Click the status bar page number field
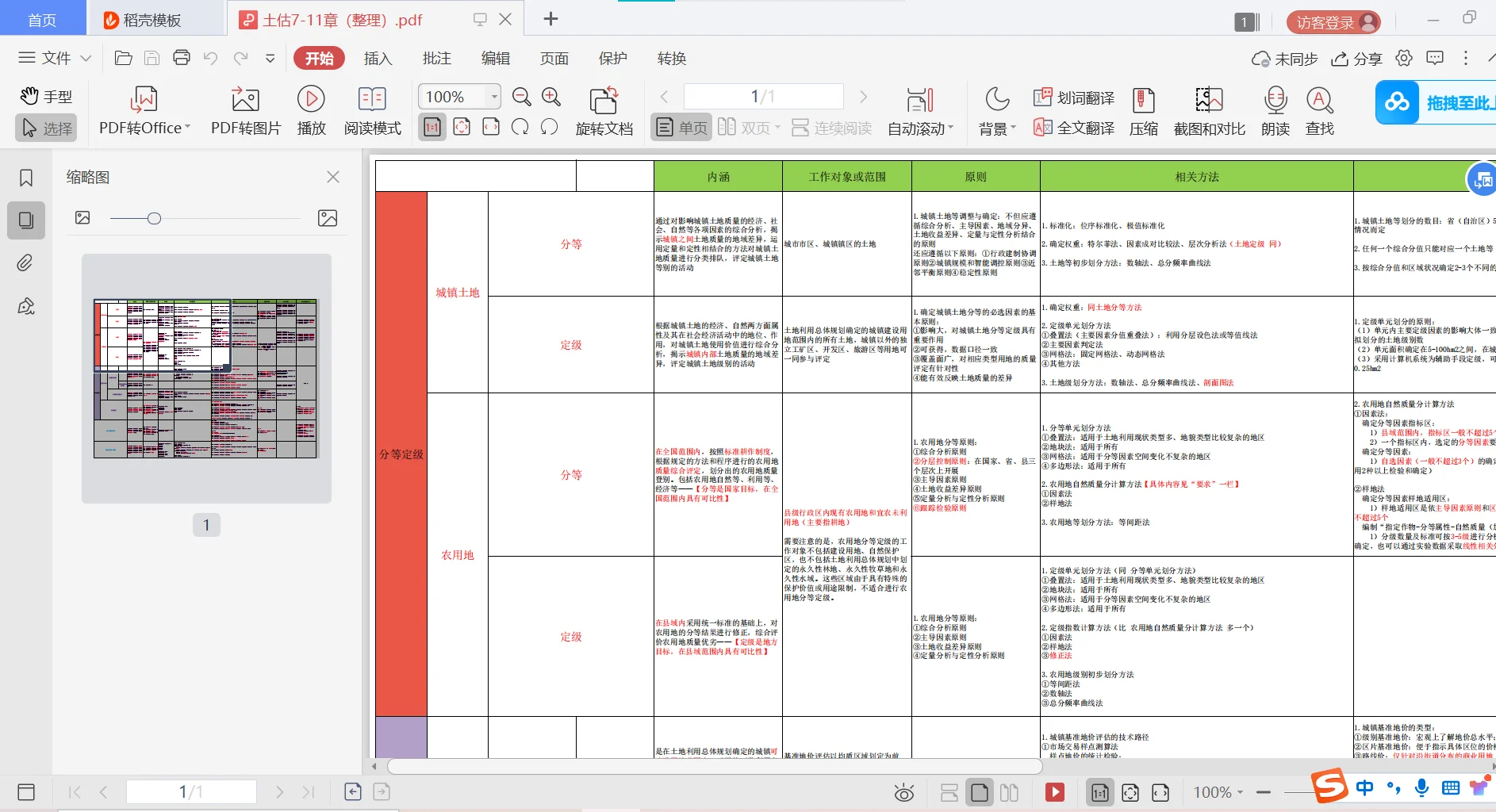This screenshot has width=1496, height=812. click(190, 791)
